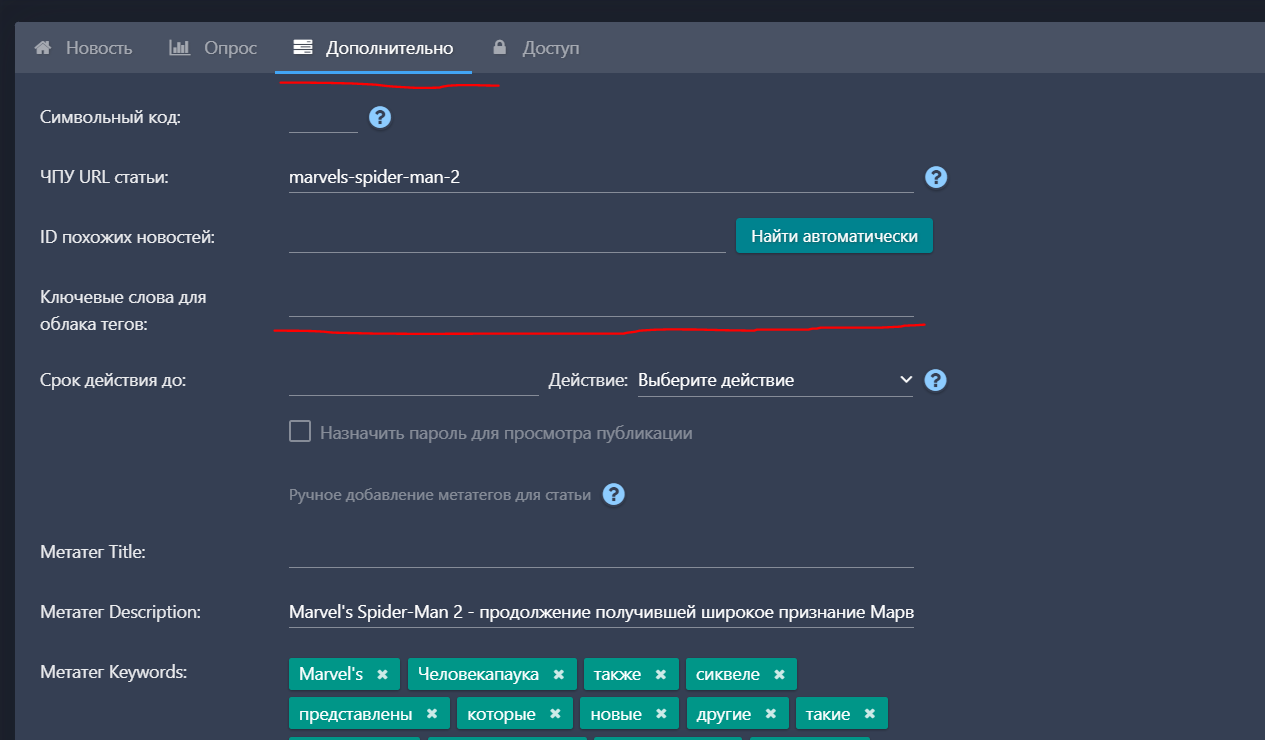Open the Опрос tab
The height and width of the screenshot is (740, 1265).
pyautogui.click(x=214, y=48)
